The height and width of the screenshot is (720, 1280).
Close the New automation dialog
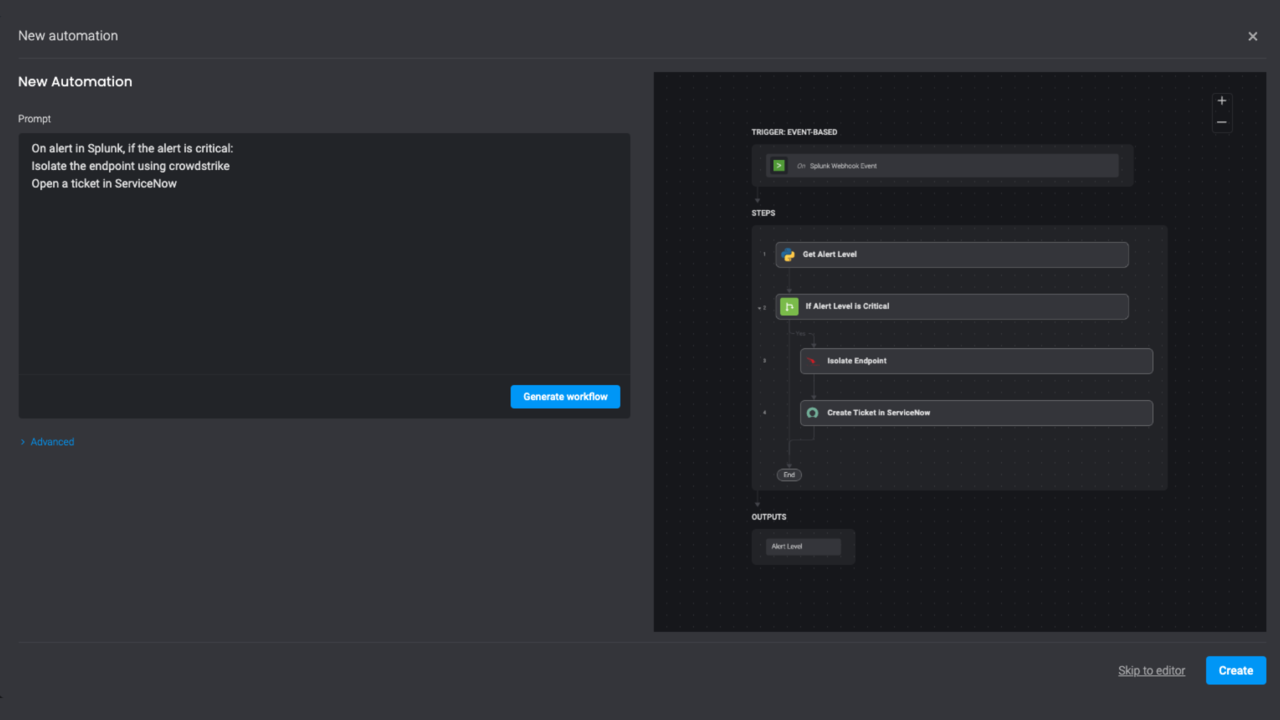(x=1253, y=36)
